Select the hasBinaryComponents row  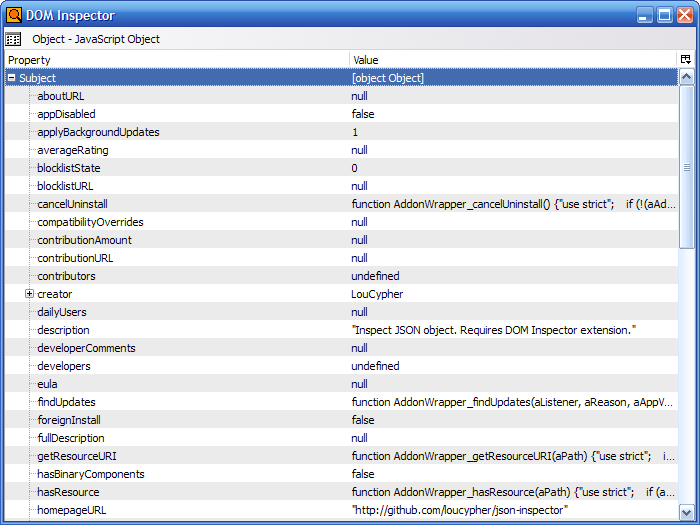coord(342,474)
